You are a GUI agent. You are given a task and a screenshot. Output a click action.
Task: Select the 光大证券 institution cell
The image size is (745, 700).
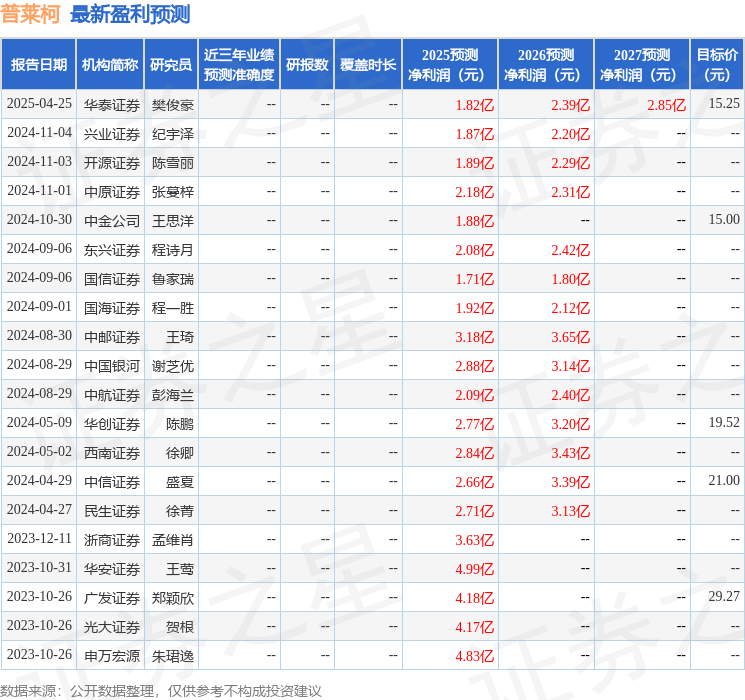click(x=112, y=627)
